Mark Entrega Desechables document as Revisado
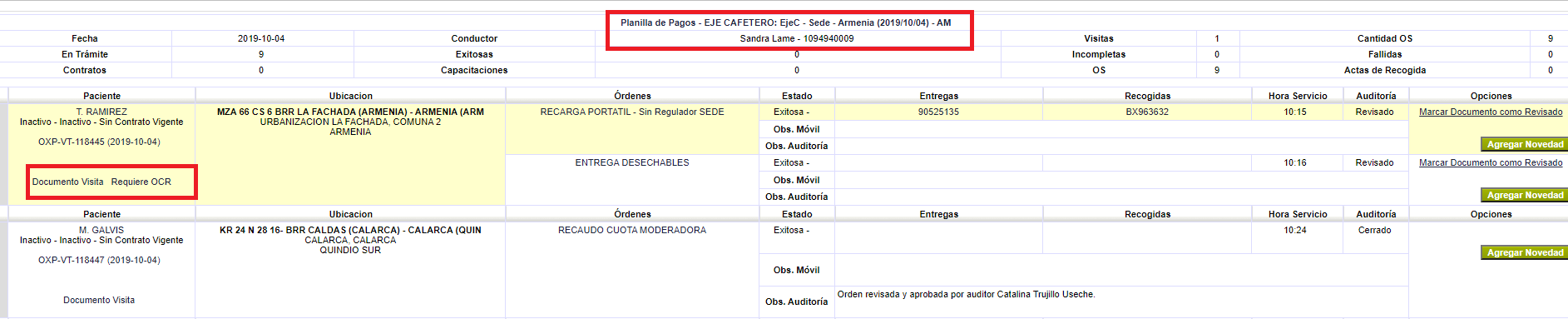 1491,162
